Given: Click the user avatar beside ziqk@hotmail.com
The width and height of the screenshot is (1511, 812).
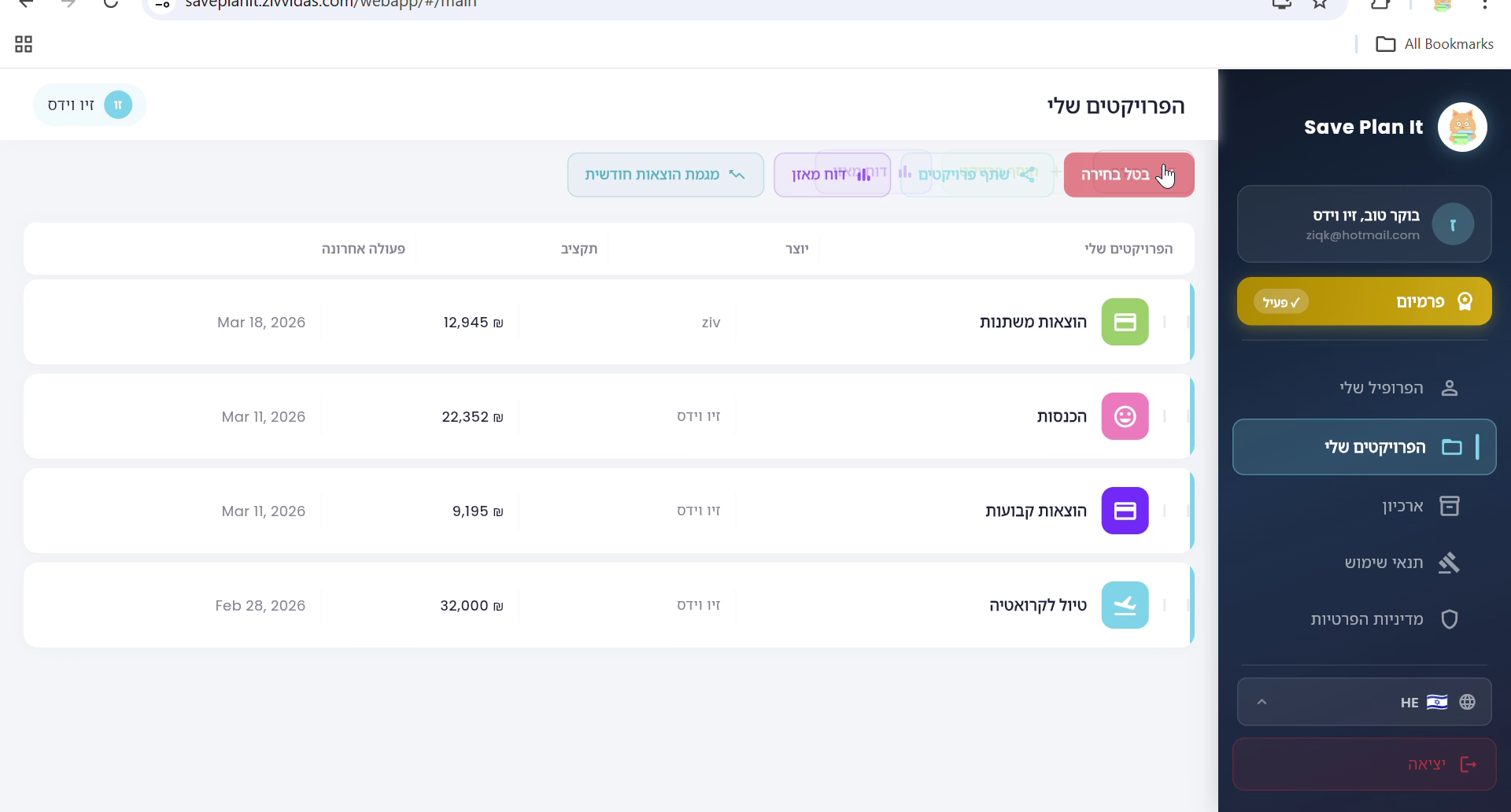Looking at the screenshot, I should point(1452,224).
